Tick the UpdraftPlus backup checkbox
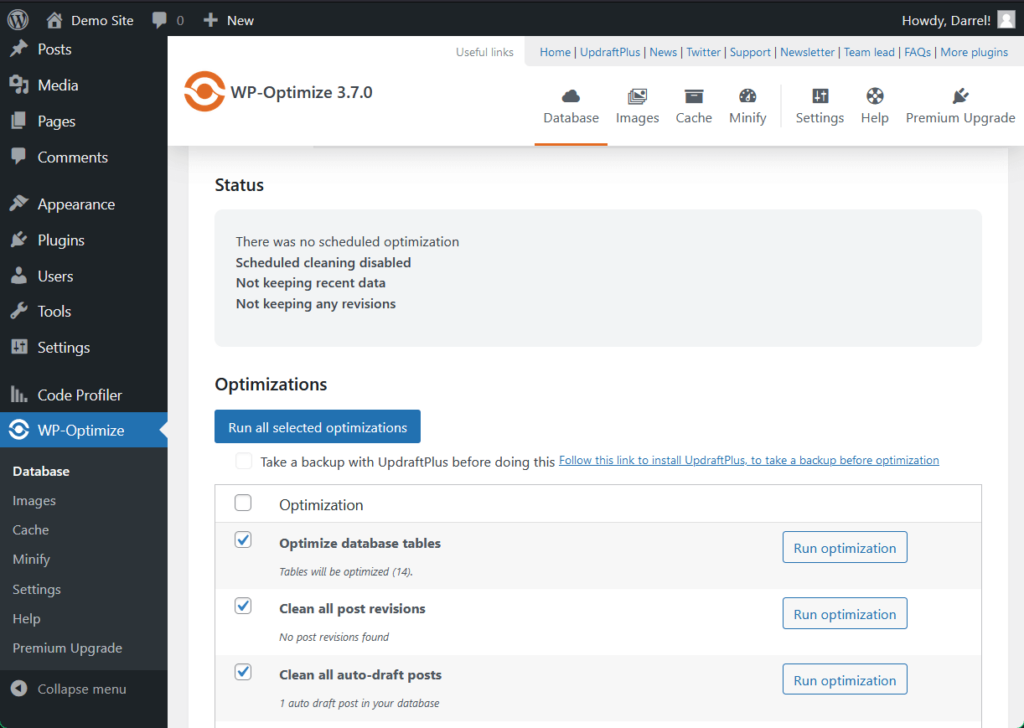 (244, 461)
